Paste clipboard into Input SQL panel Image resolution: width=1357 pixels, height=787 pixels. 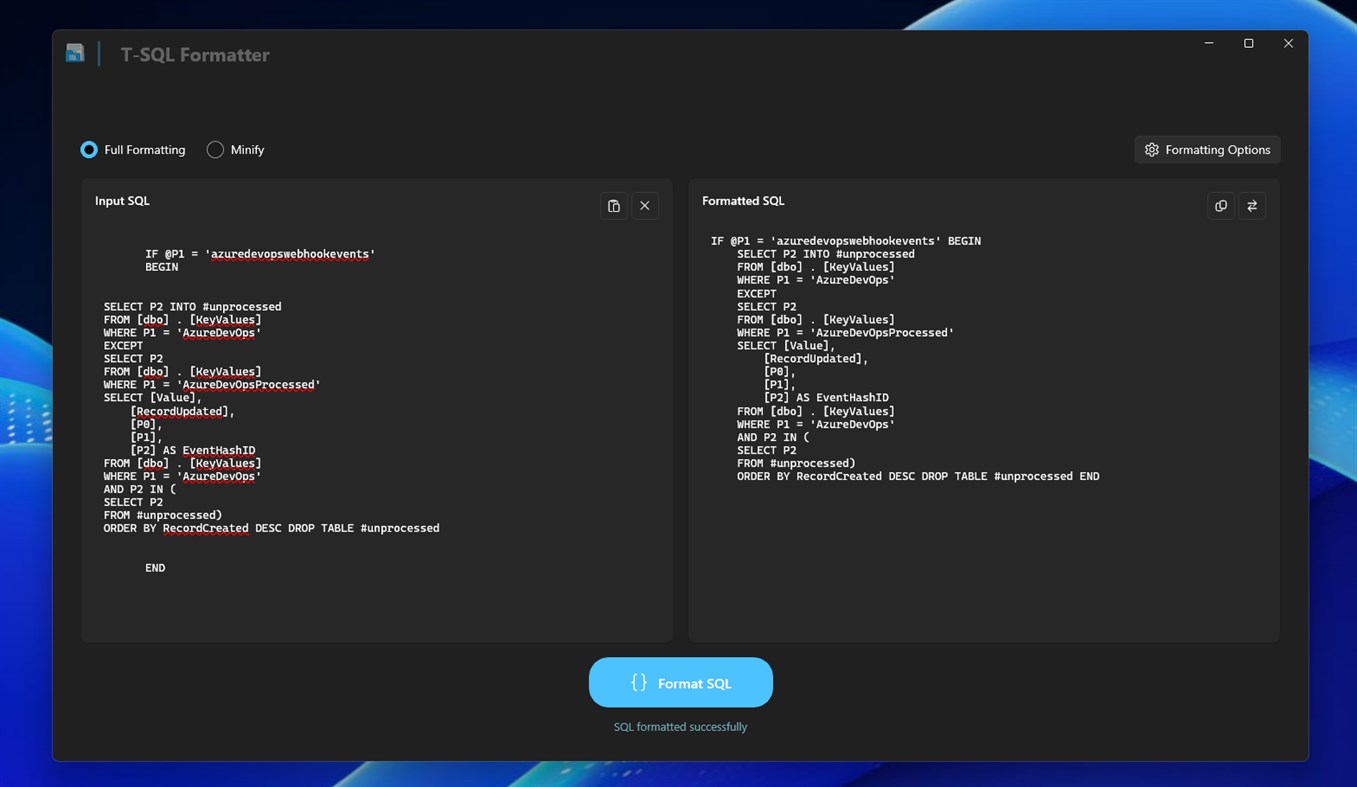(x=614, y=206)
